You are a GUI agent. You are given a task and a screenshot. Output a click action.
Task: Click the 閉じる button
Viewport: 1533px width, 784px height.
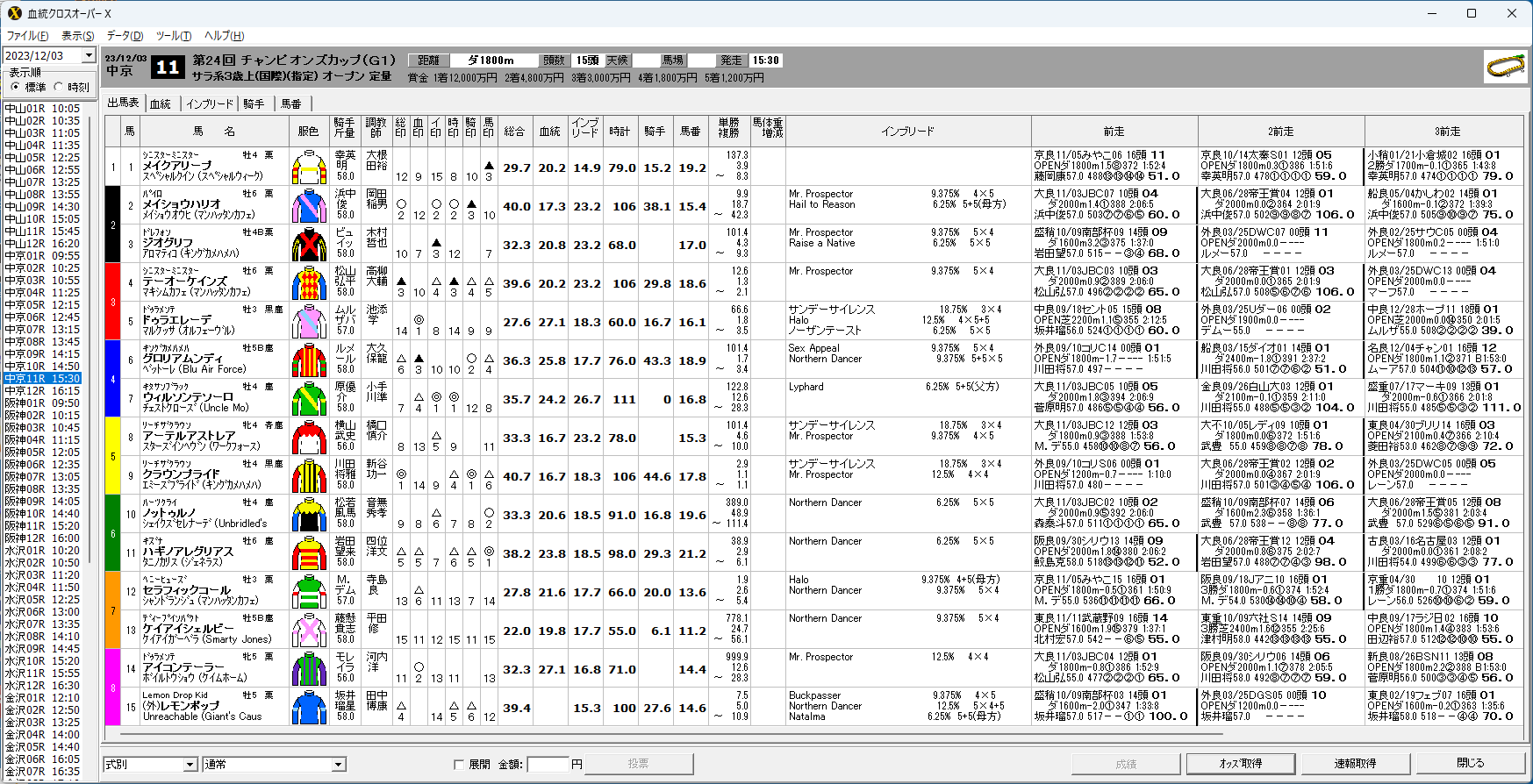point(1471,764)
